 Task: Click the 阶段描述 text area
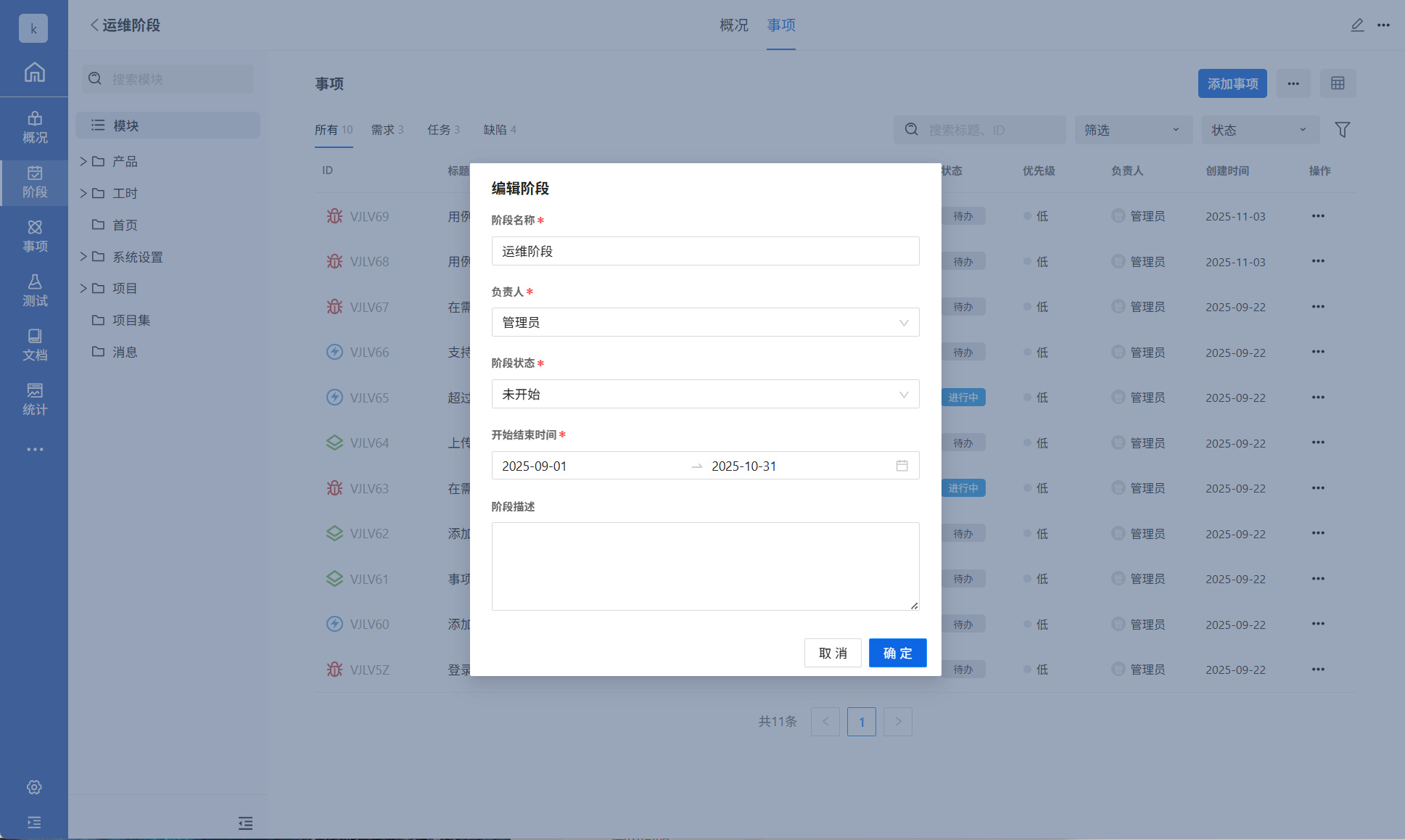705,566
